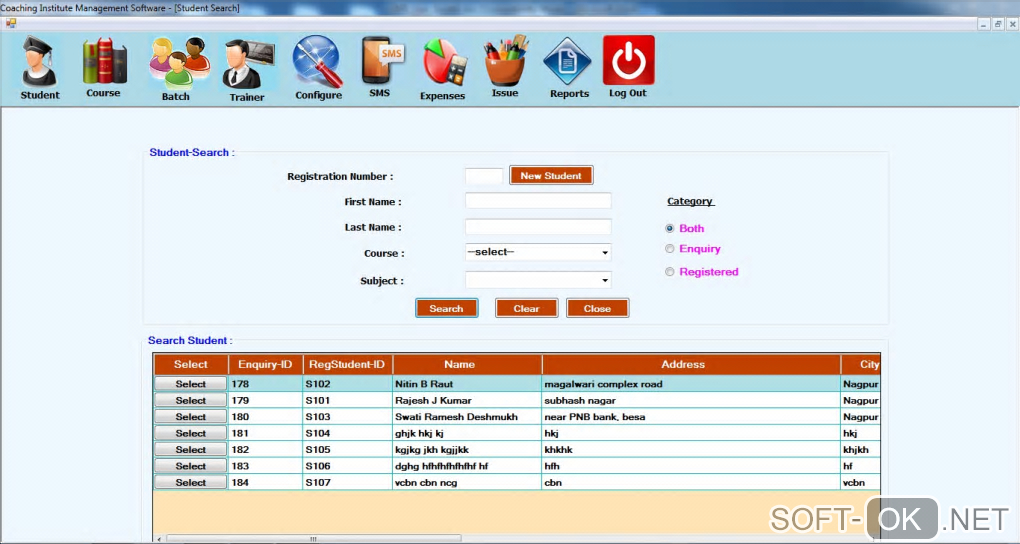Click the Search button
The image size is (1020, 544).
[x=446, y=308]
